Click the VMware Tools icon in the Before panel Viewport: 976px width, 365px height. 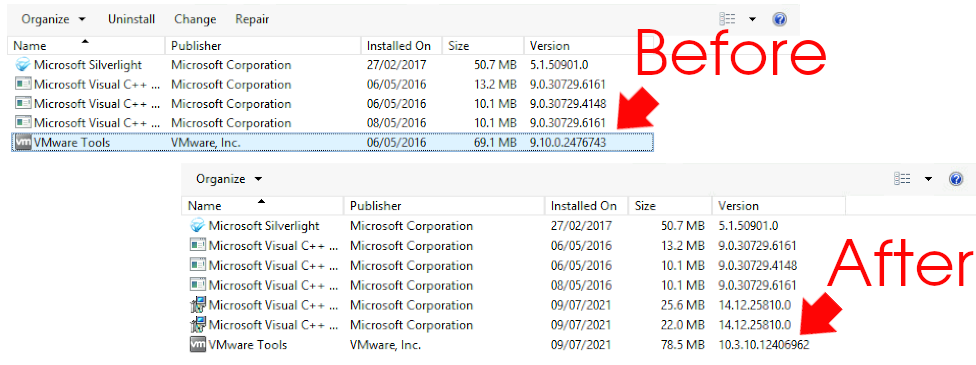click(x=23, y=143)
